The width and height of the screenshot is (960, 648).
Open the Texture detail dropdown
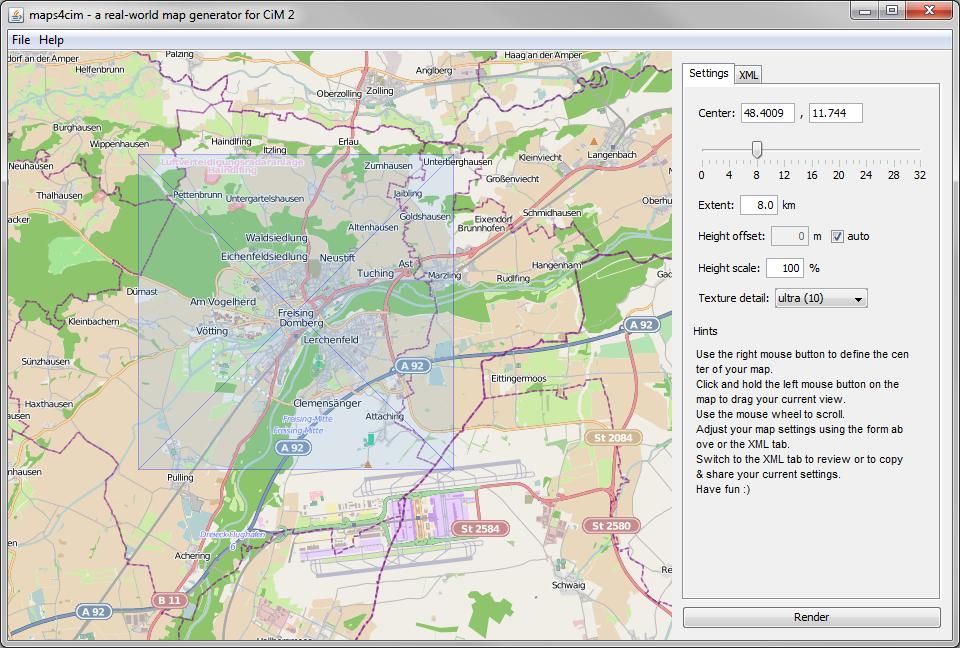(x=821, y=298)
